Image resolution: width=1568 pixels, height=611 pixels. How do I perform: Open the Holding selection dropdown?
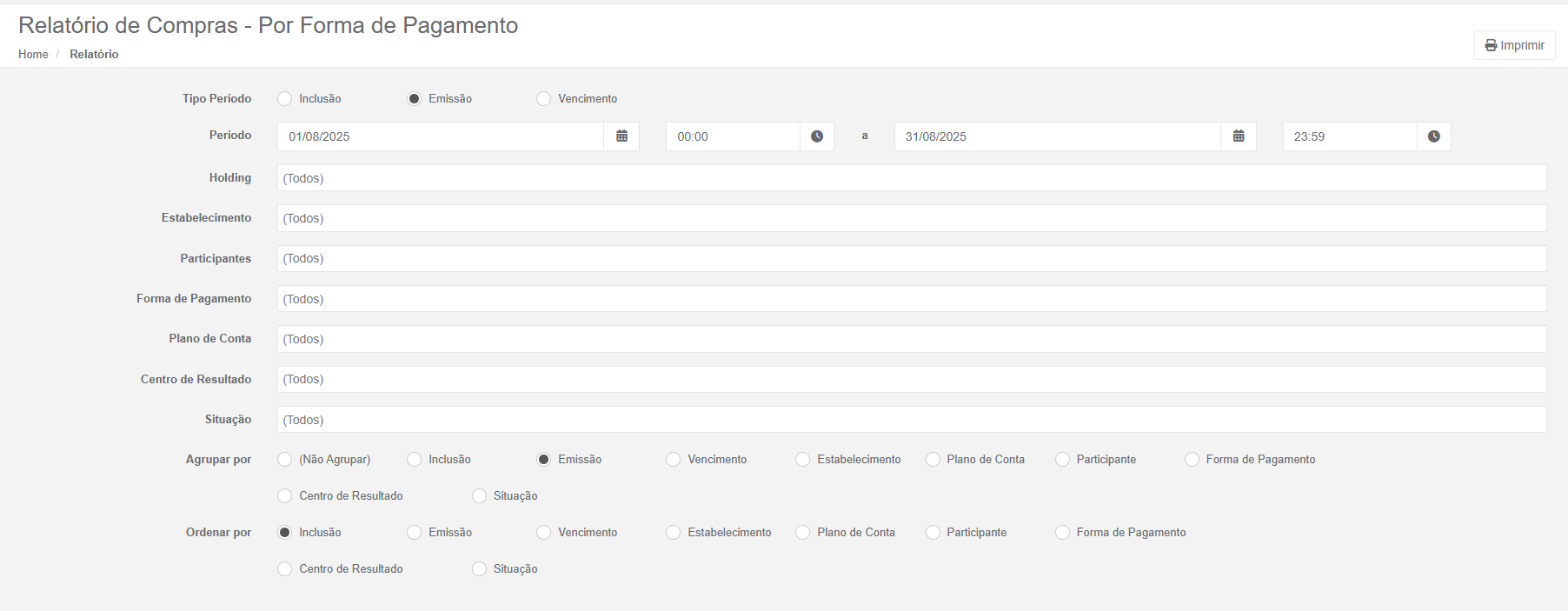tap(911, 178)
